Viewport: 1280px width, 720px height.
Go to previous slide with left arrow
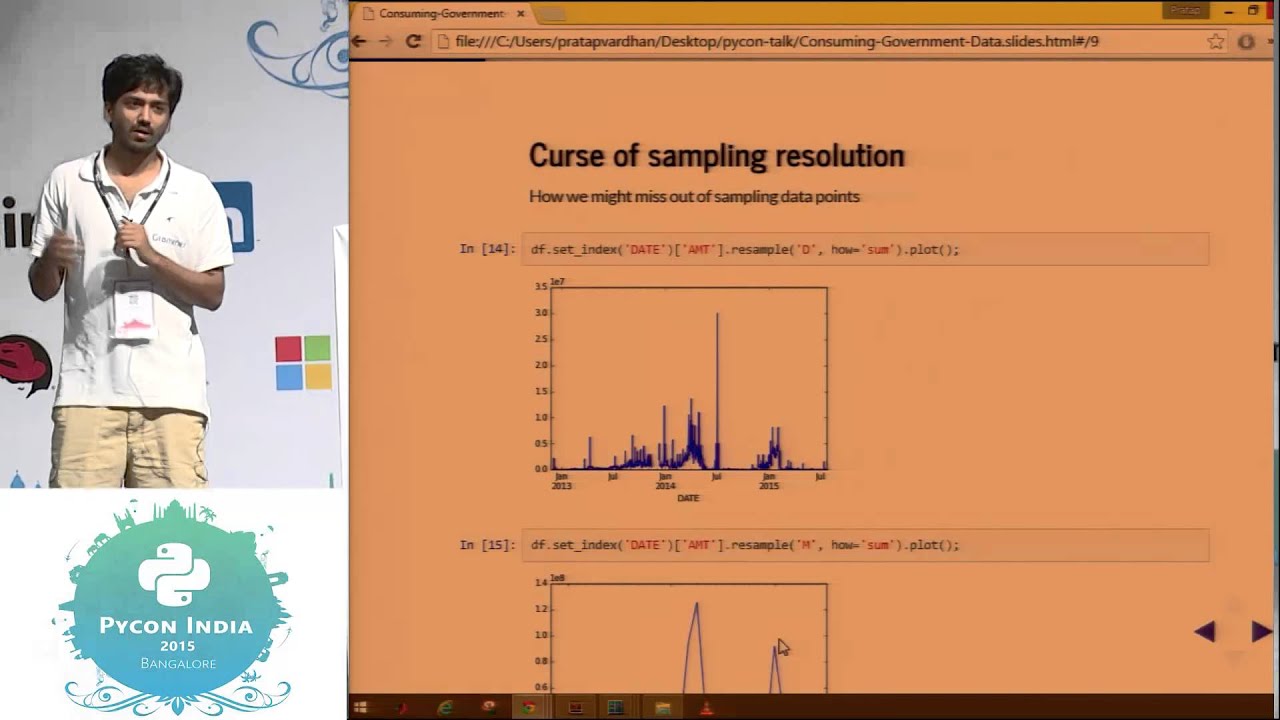point(1205,631)
